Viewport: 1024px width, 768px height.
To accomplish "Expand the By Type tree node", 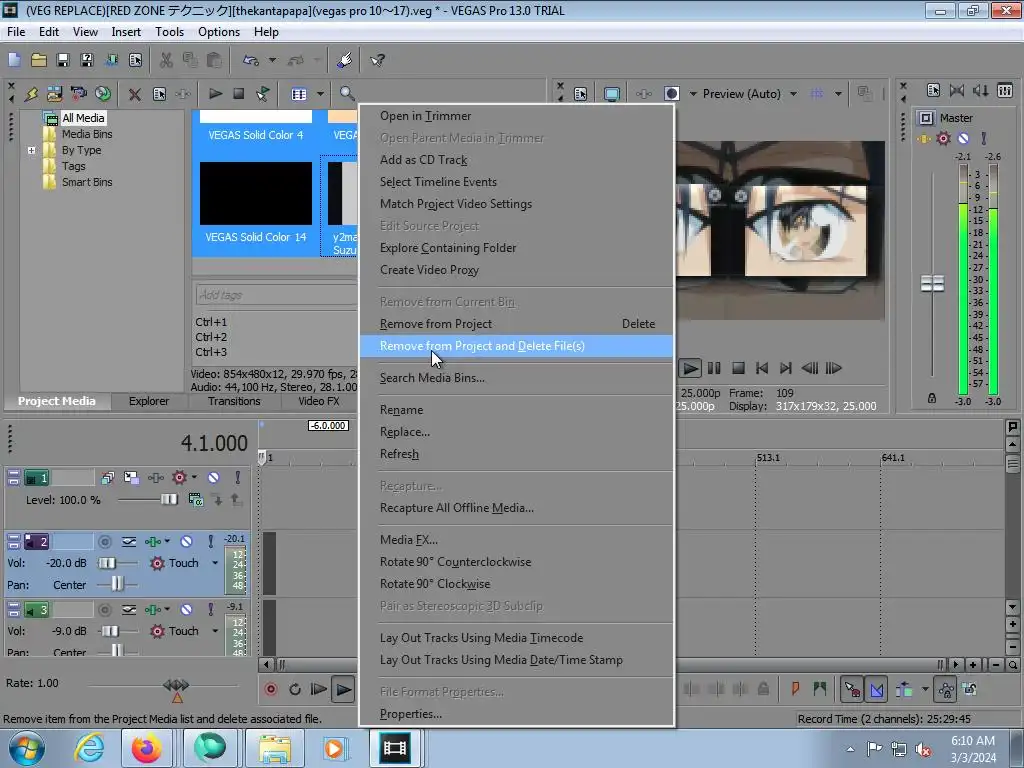I will [x=31, y=150].
